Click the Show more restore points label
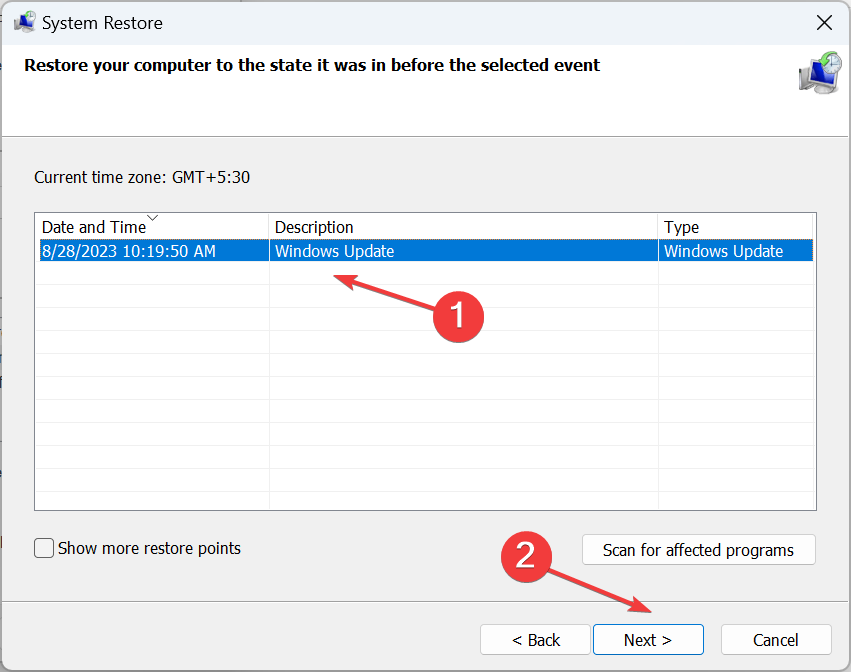Viewport: 851px width, 672px height. 149,548
